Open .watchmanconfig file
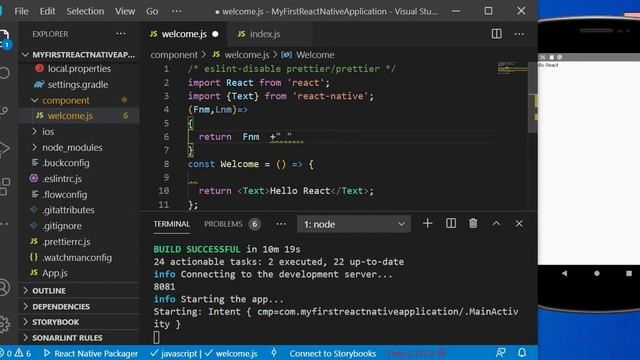Screen dimensions: 640x360 click(x=77, y=258)
